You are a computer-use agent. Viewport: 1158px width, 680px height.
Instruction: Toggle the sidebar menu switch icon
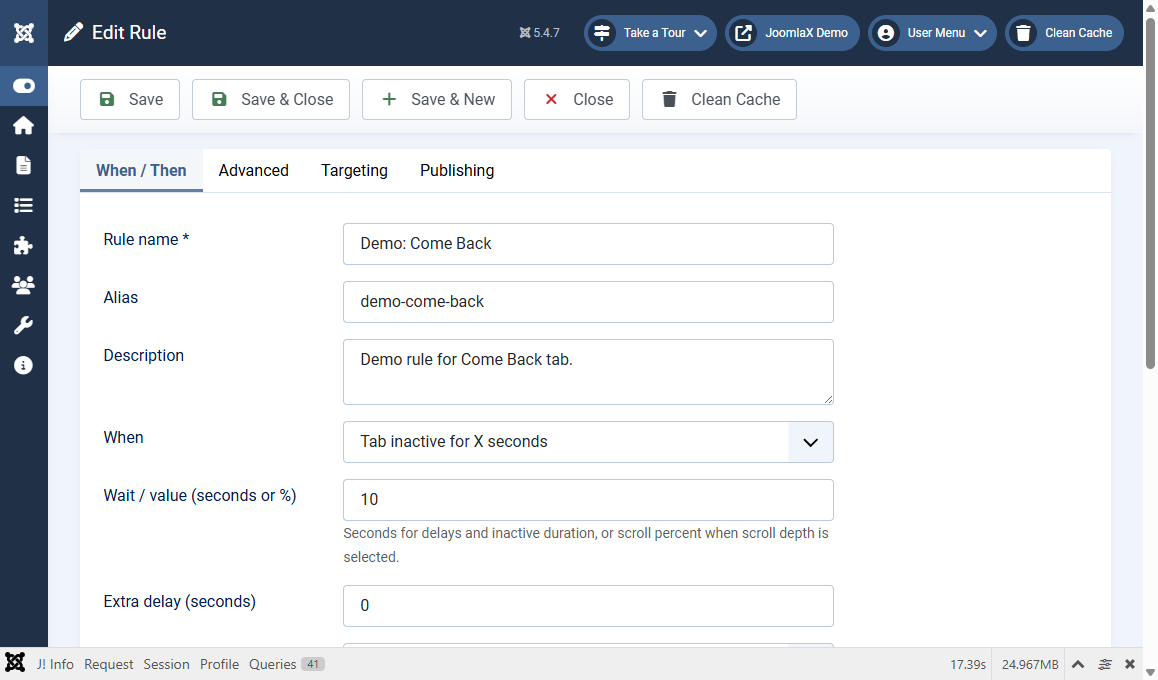pos(24,86)
